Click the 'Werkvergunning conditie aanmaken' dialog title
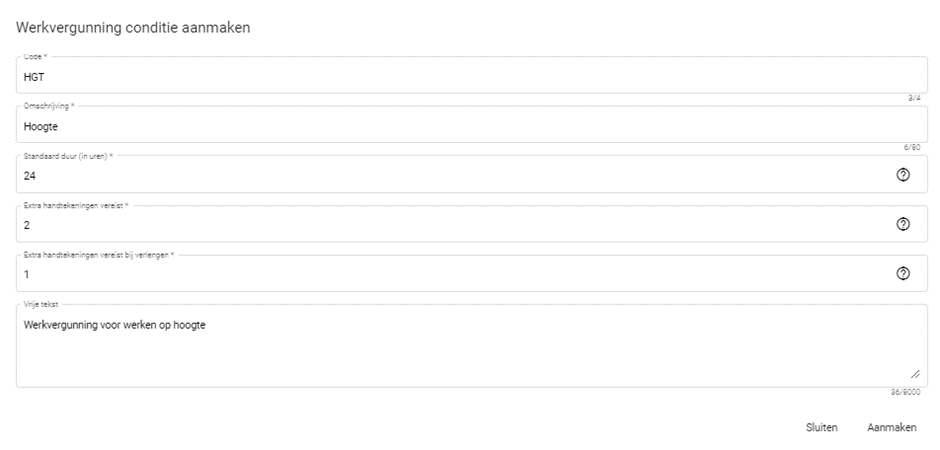The image size is (940, 450). (x=133, y=28)
